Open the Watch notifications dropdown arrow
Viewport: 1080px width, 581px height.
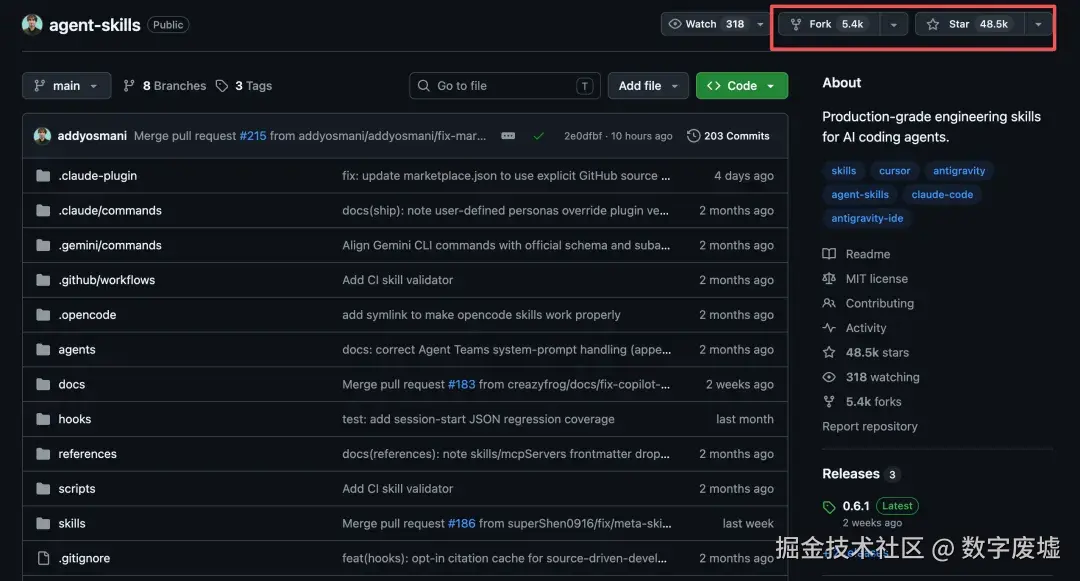760,24
